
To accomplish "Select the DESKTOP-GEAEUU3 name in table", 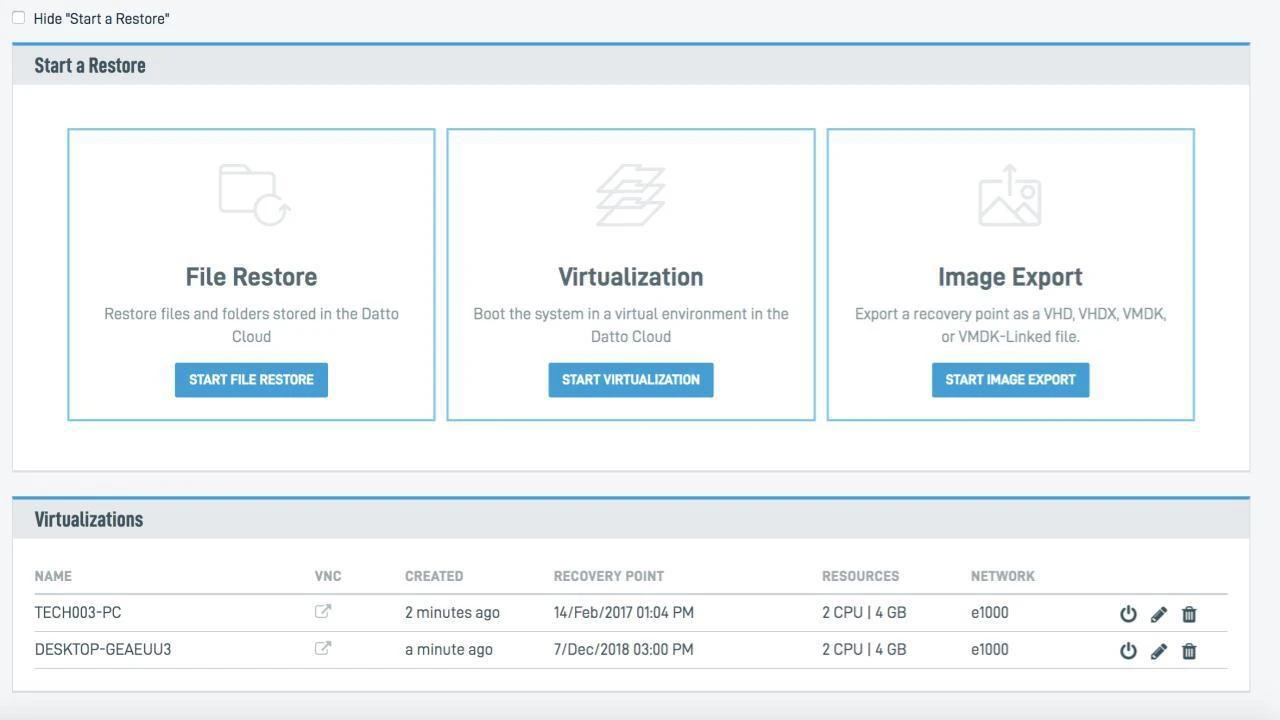I will (103, 649).
